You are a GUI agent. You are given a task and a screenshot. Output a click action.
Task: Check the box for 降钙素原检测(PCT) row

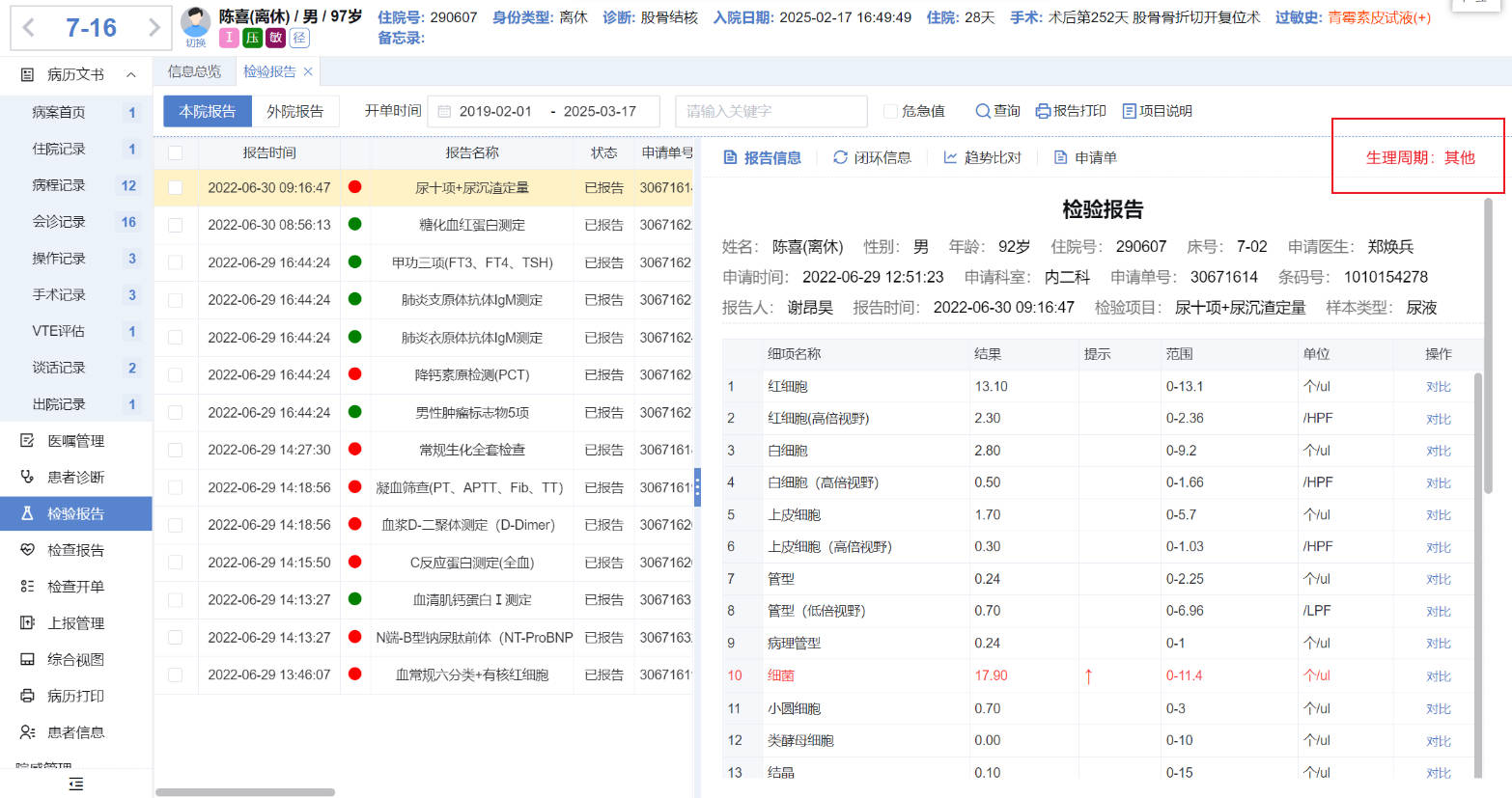[175, 375]
